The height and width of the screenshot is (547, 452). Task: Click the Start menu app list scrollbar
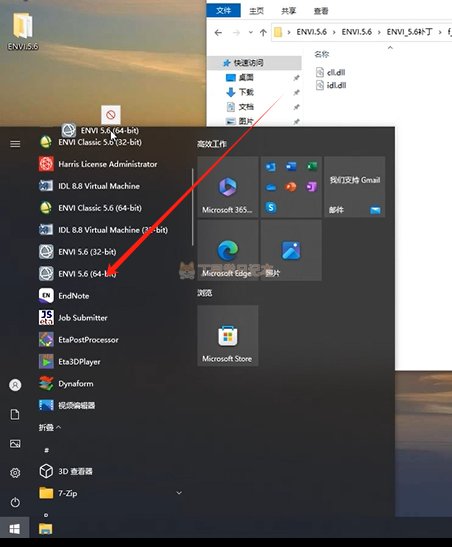click(193, 207)
